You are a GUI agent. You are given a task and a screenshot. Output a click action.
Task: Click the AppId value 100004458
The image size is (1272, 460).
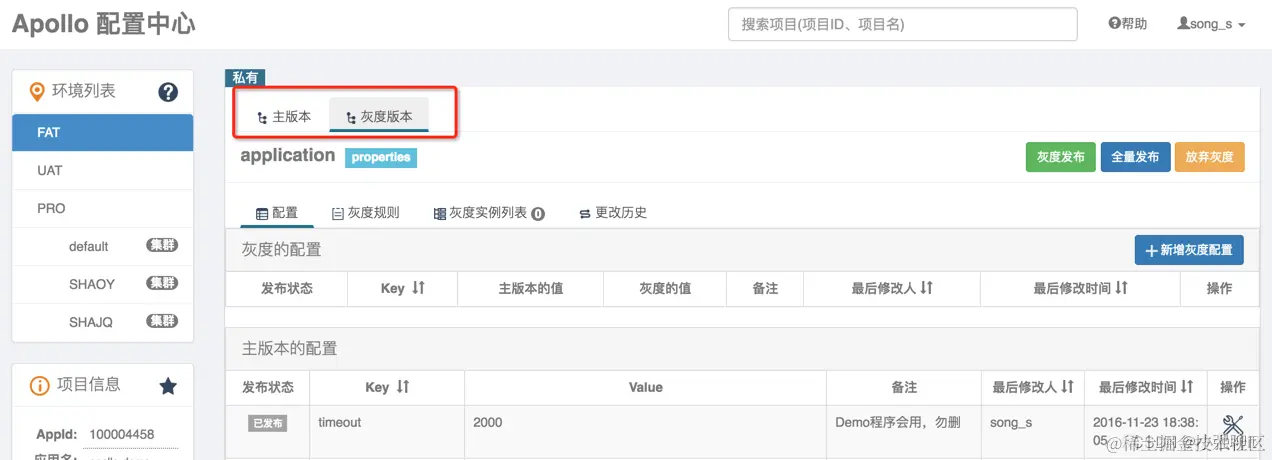122,435
